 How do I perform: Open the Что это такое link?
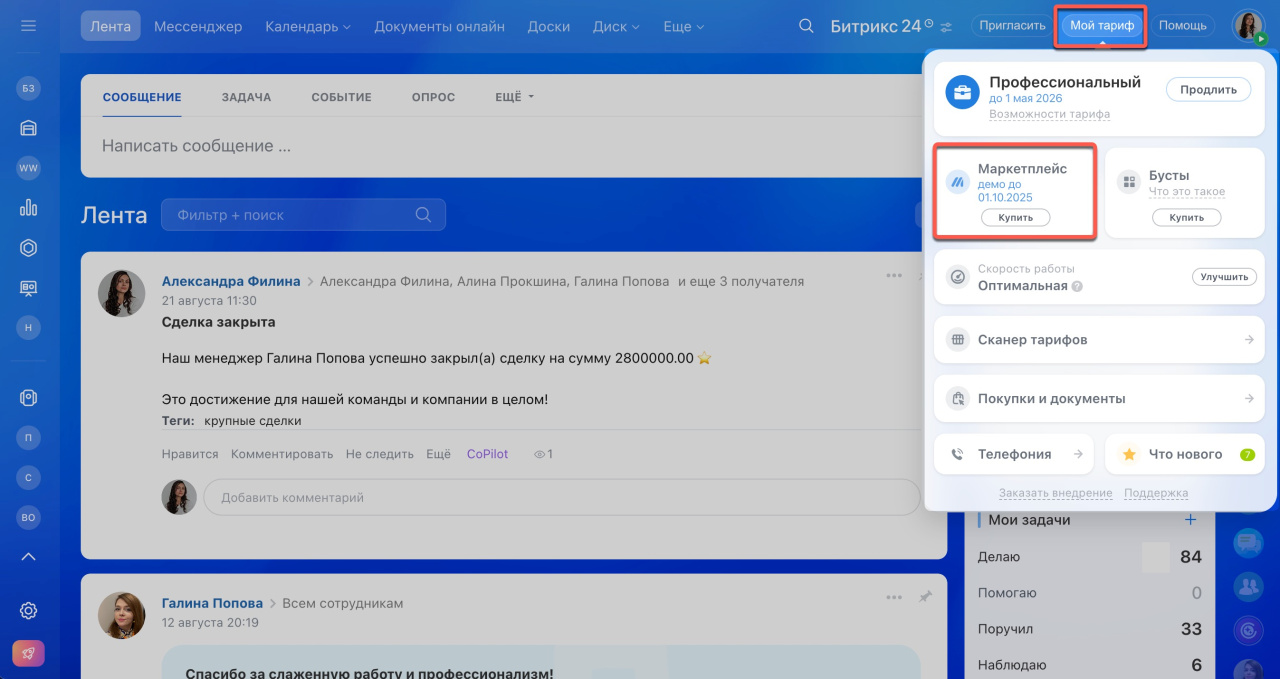tap(1186, 192)
